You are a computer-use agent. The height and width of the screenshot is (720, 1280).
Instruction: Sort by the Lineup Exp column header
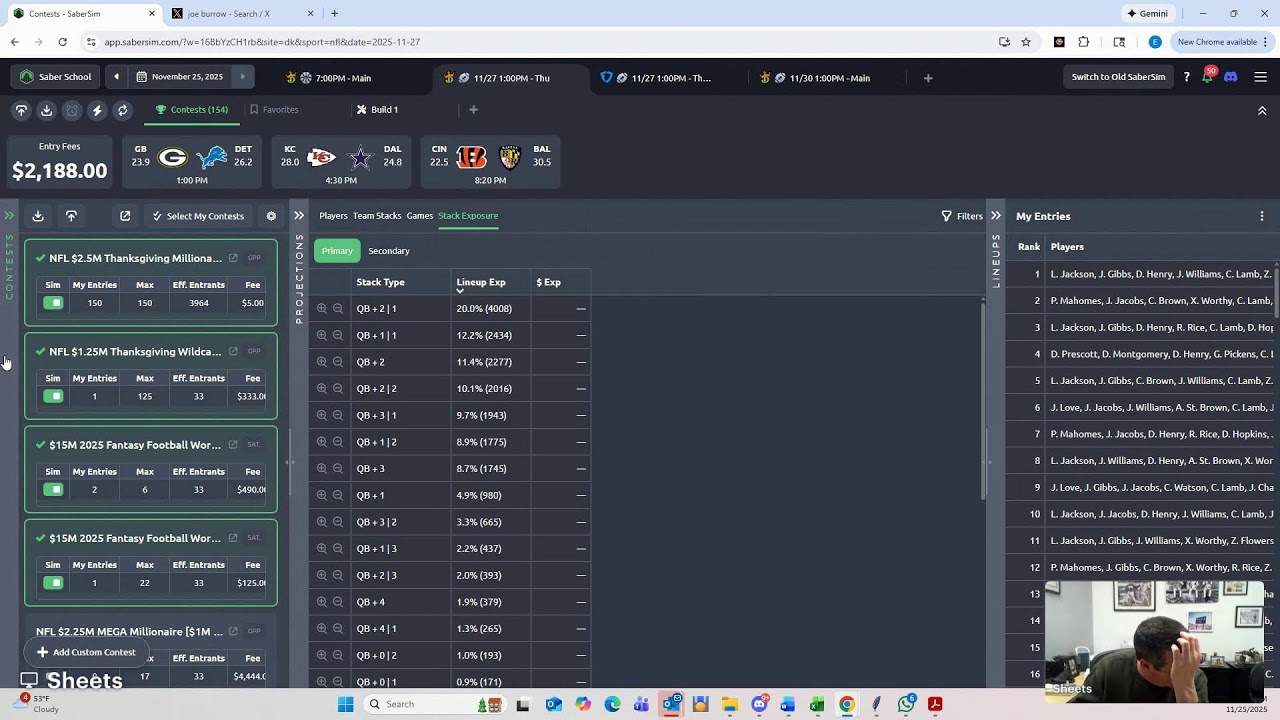click(x=480, y=282)
